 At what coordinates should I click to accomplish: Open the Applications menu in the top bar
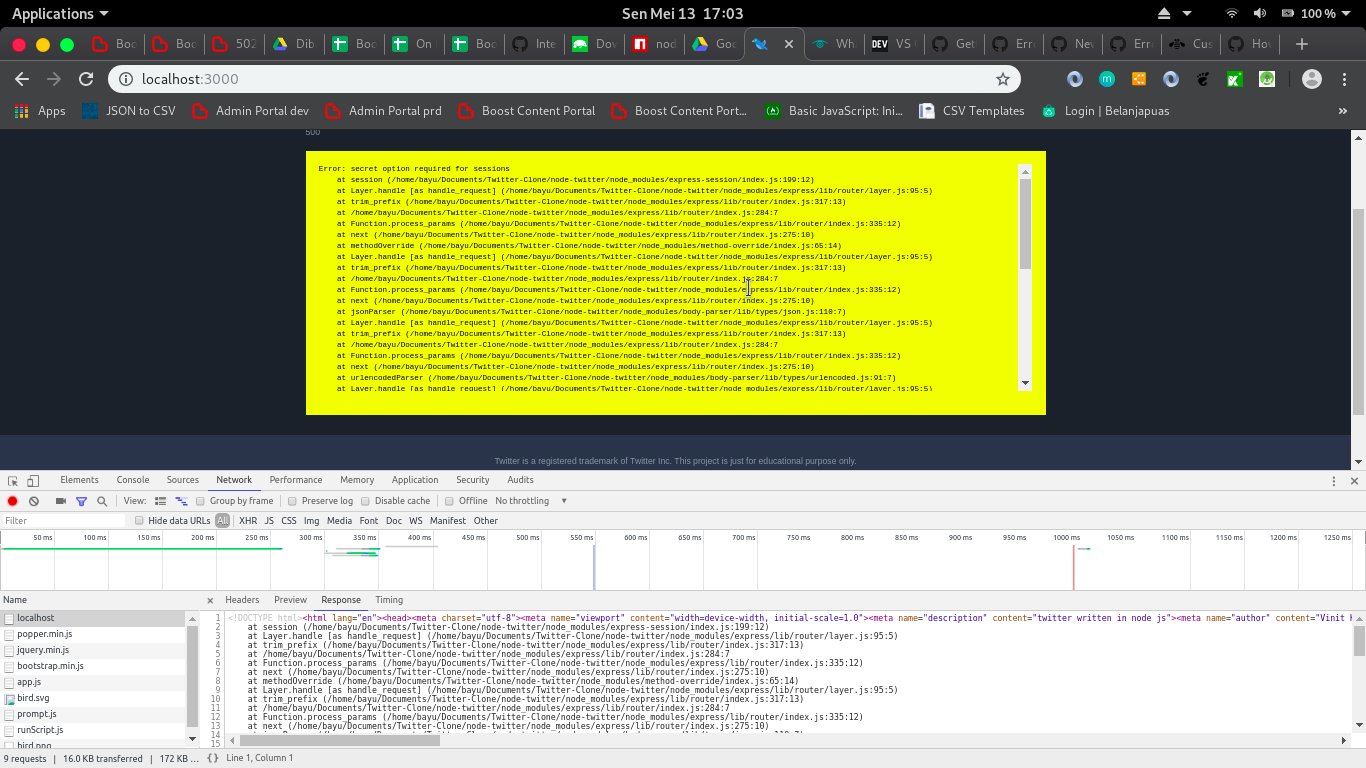[x=52, y=13]
